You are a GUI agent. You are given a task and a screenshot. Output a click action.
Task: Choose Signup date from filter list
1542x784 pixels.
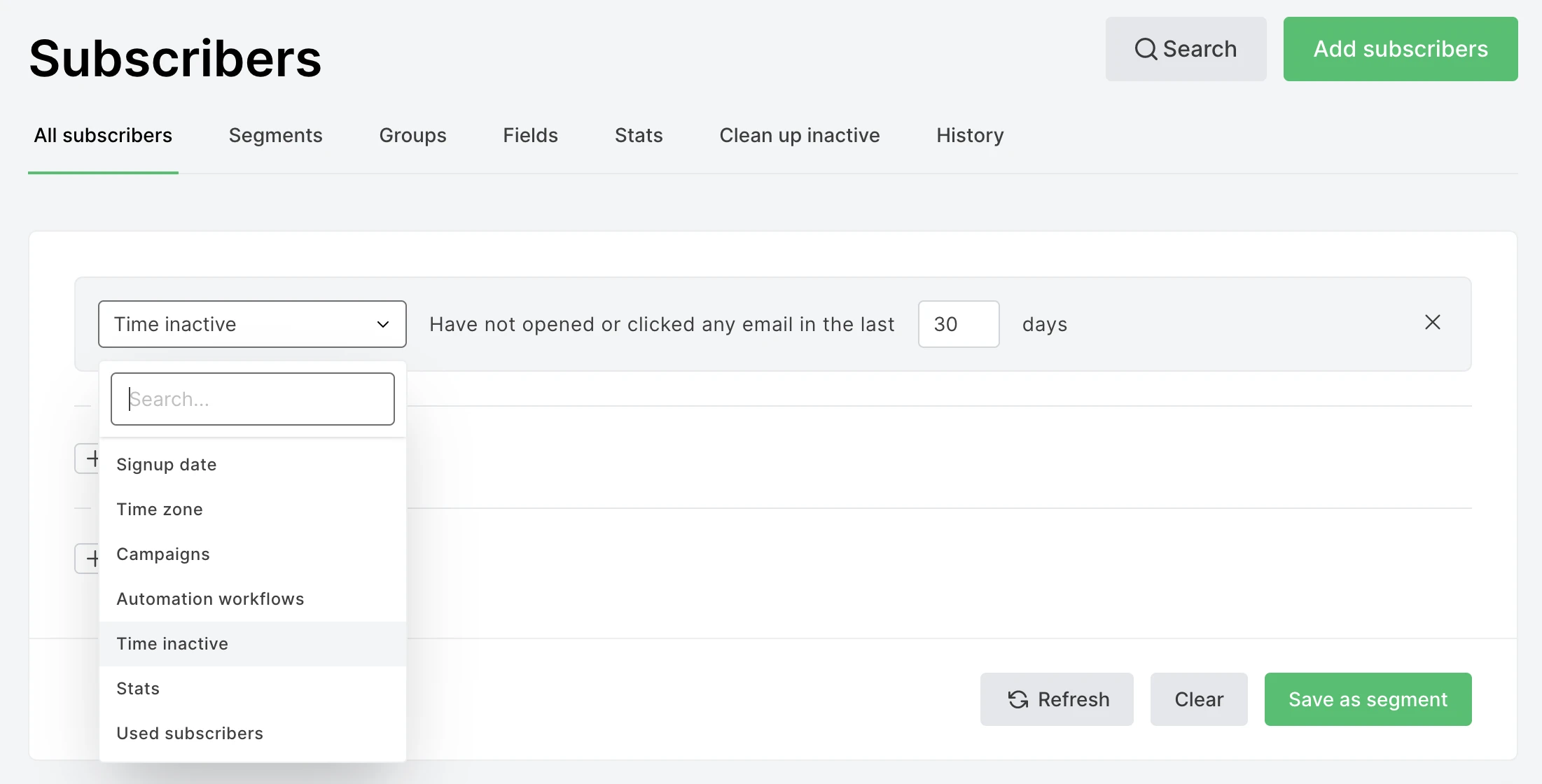[167, 465]
